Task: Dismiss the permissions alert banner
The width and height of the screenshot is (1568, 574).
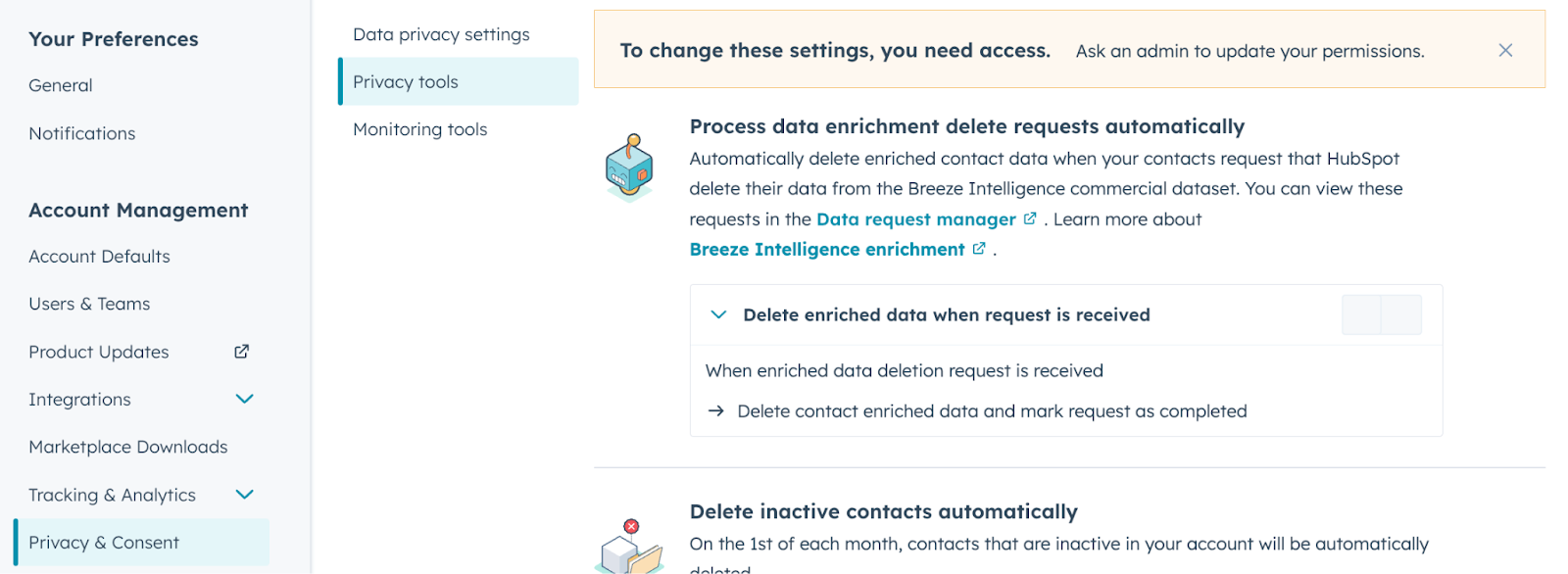Action: (1505, 50)
